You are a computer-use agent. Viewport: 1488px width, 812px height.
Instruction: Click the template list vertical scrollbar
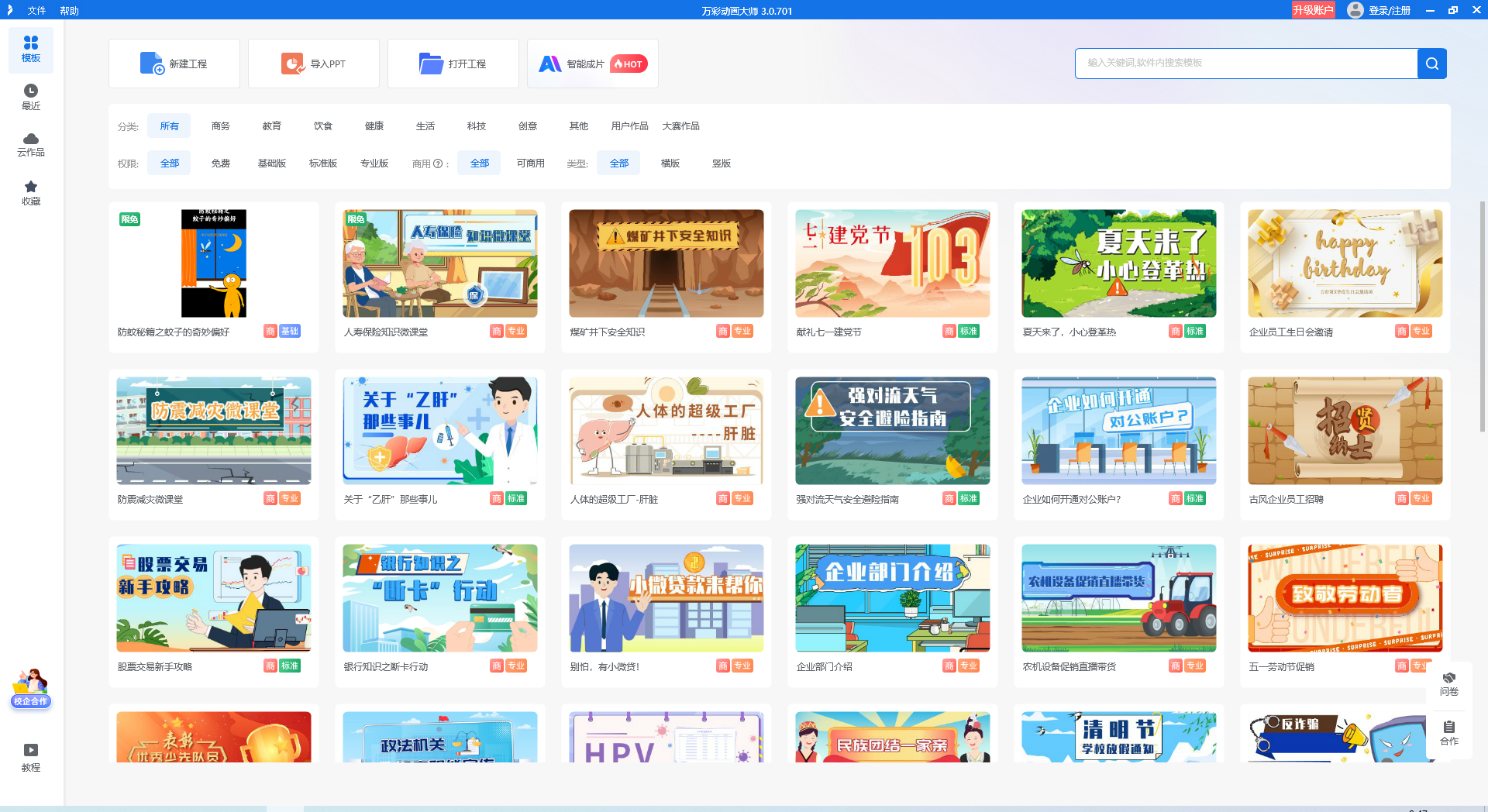tap(1482, 317)
